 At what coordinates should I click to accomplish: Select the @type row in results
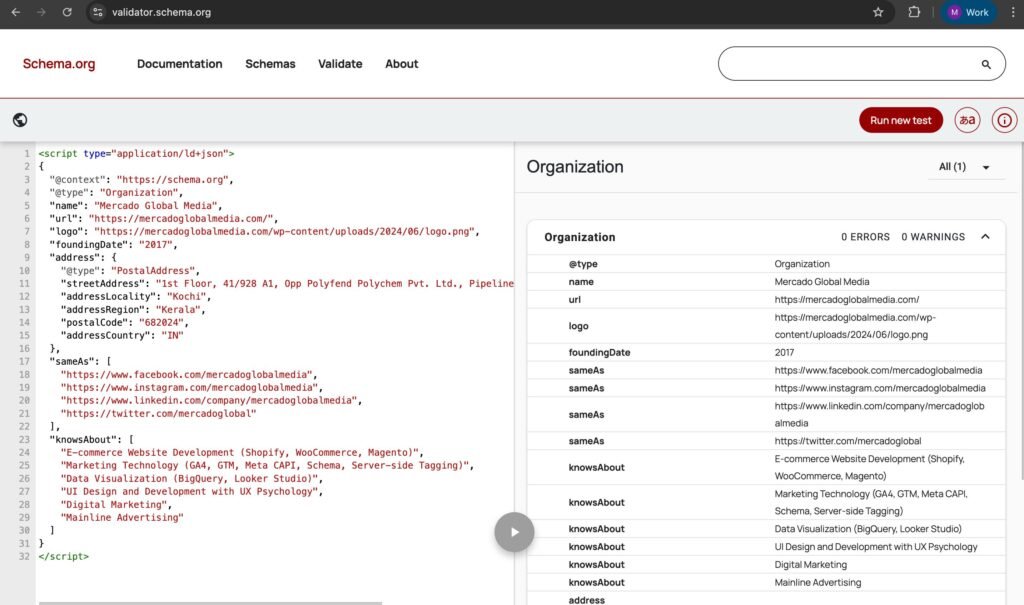(766, 264)
